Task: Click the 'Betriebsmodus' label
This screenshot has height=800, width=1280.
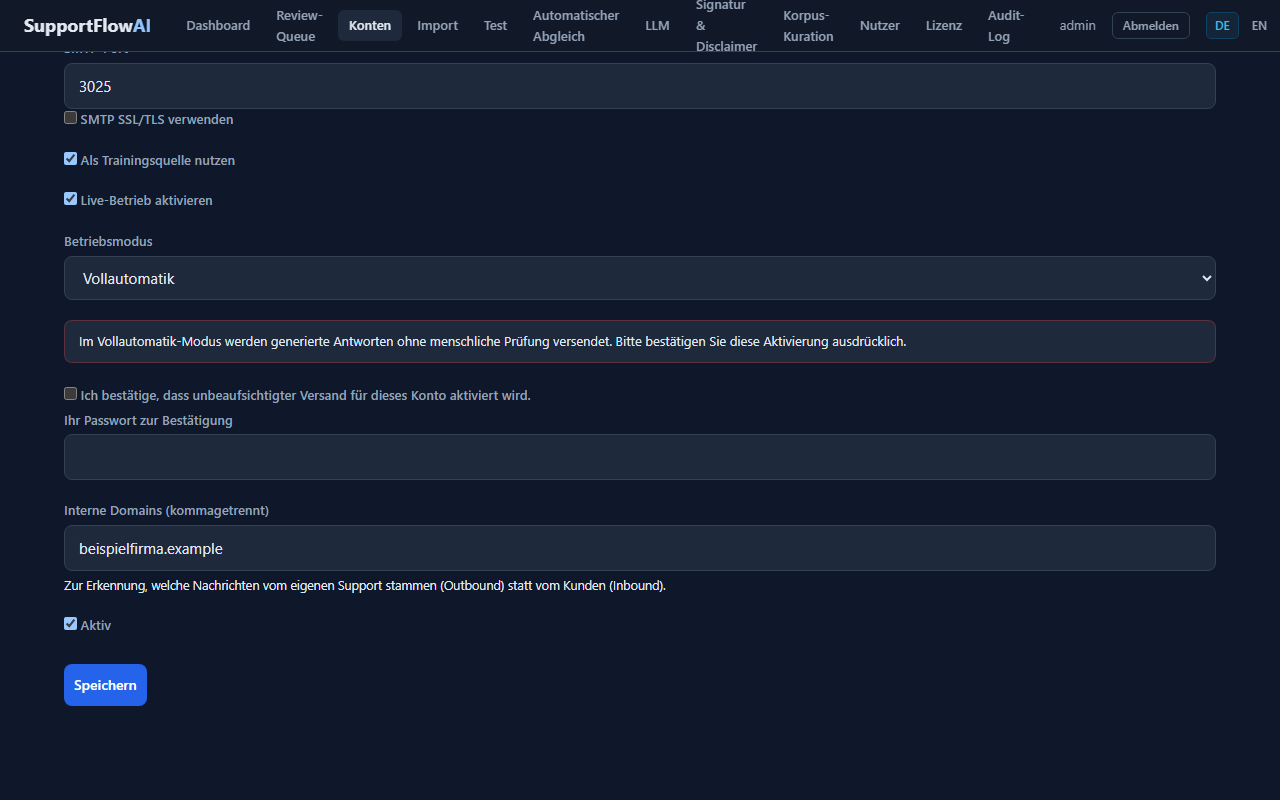Action: 108,241
